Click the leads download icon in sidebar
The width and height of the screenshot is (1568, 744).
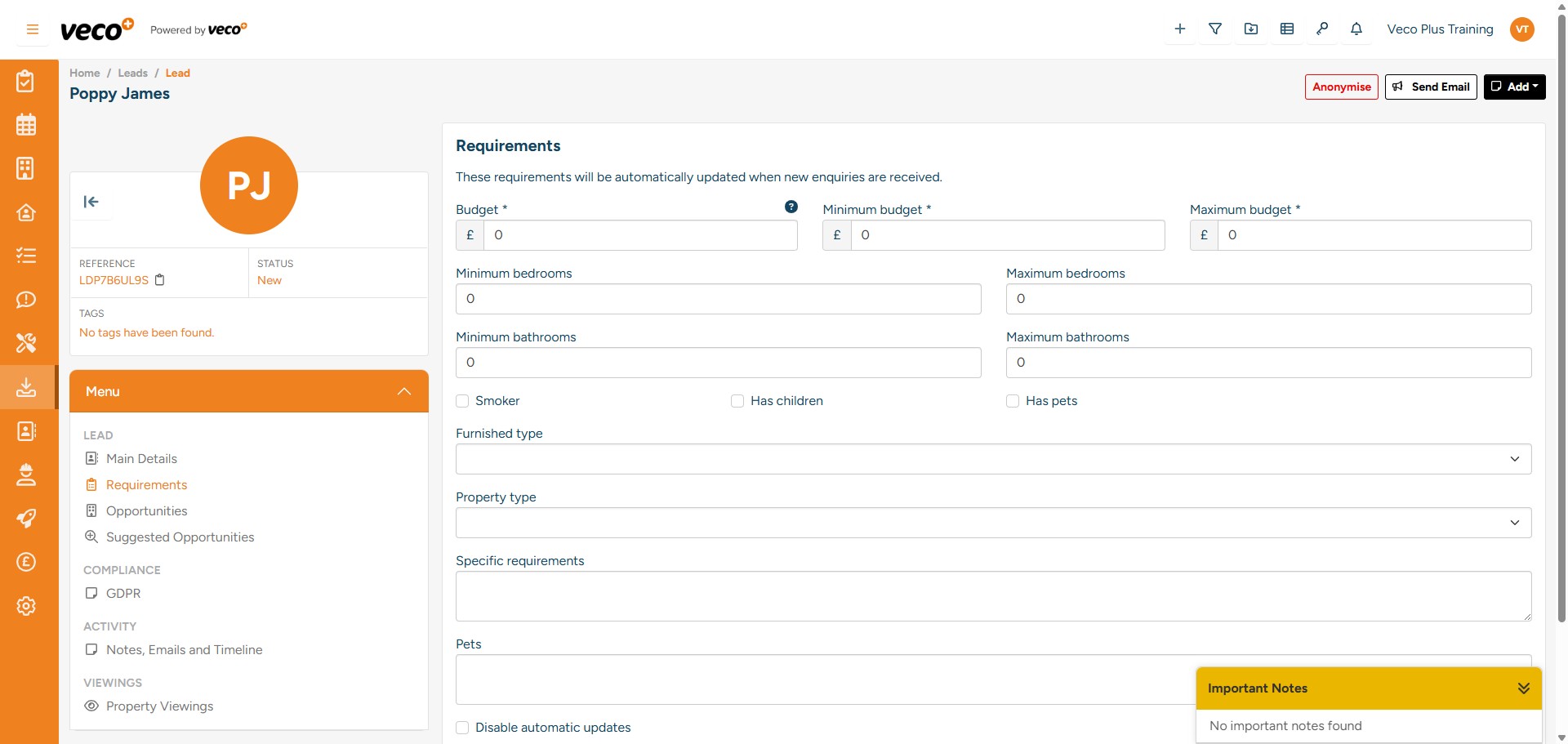pos(26,387)
